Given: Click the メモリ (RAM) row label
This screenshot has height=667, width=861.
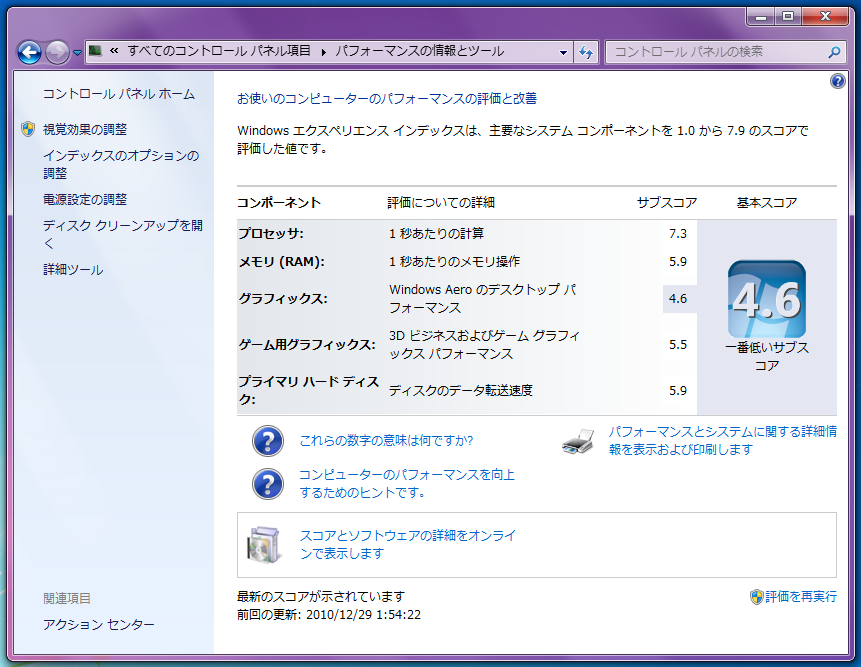Looking at the screenshot, I should coord(281,262).
